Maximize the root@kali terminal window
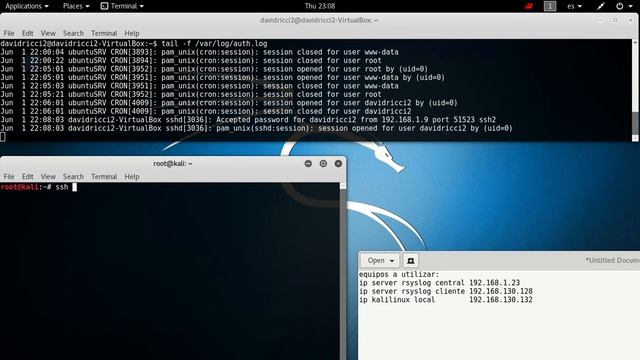The width and height of the screenshot is (640, 360). (x=323, y=163)
